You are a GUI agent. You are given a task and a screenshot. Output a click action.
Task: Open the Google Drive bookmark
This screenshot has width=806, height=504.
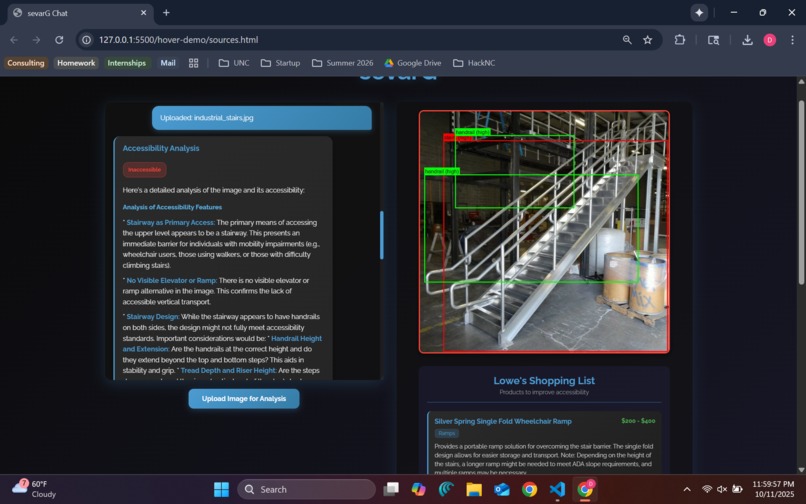413,63
